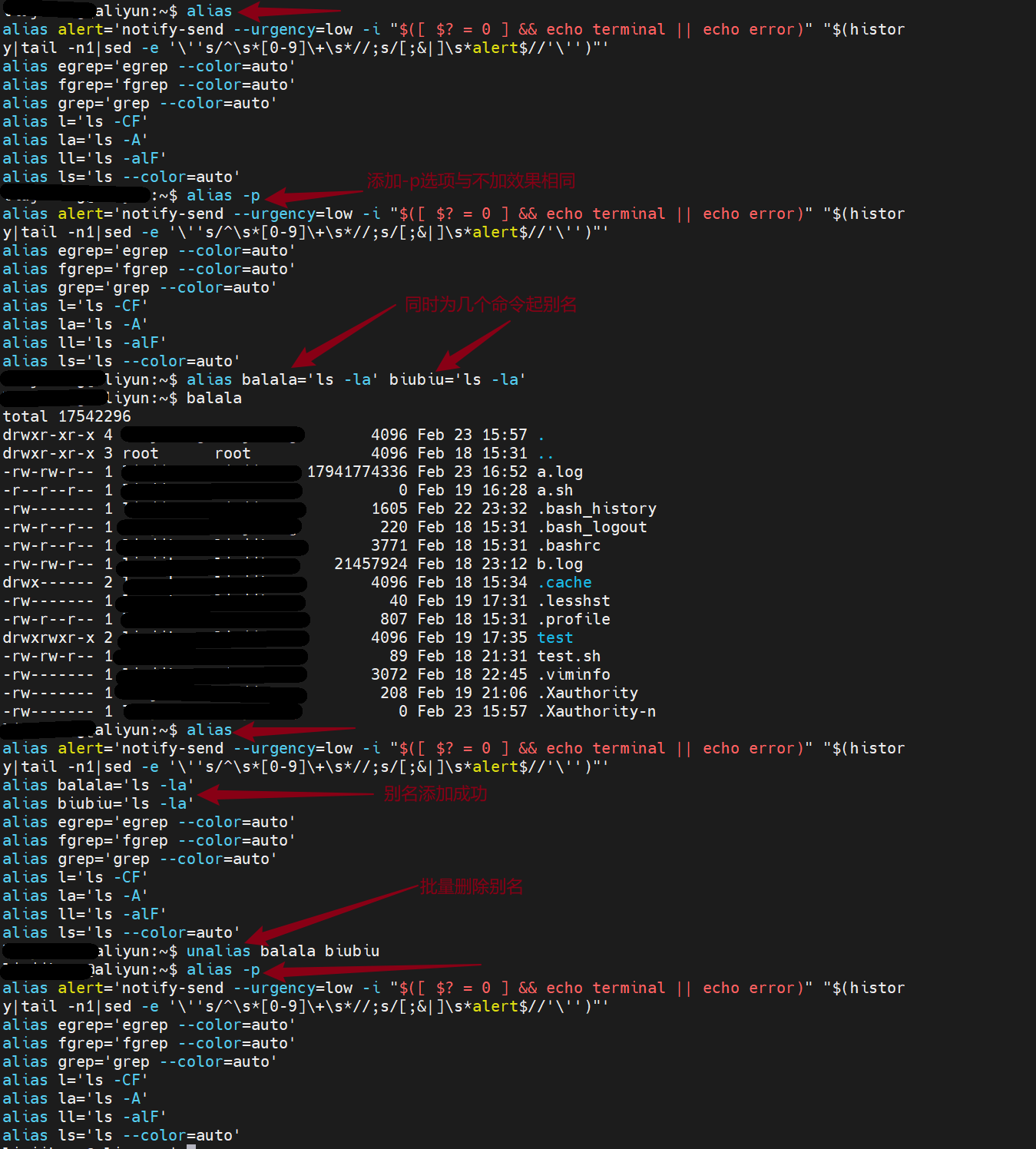Click the first alias command at top
This screenshot has width=1036, height=1149.
(210, 11)
